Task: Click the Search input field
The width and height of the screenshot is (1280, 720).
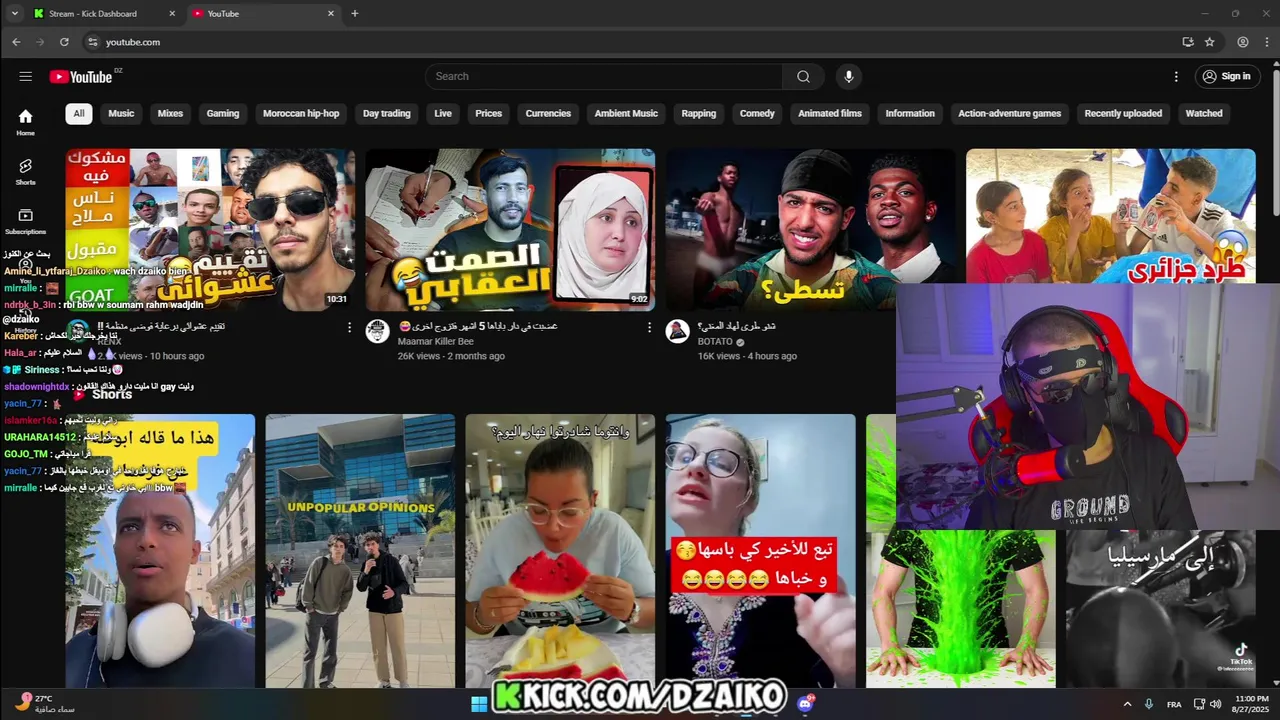Action: (x=604, y=76)
